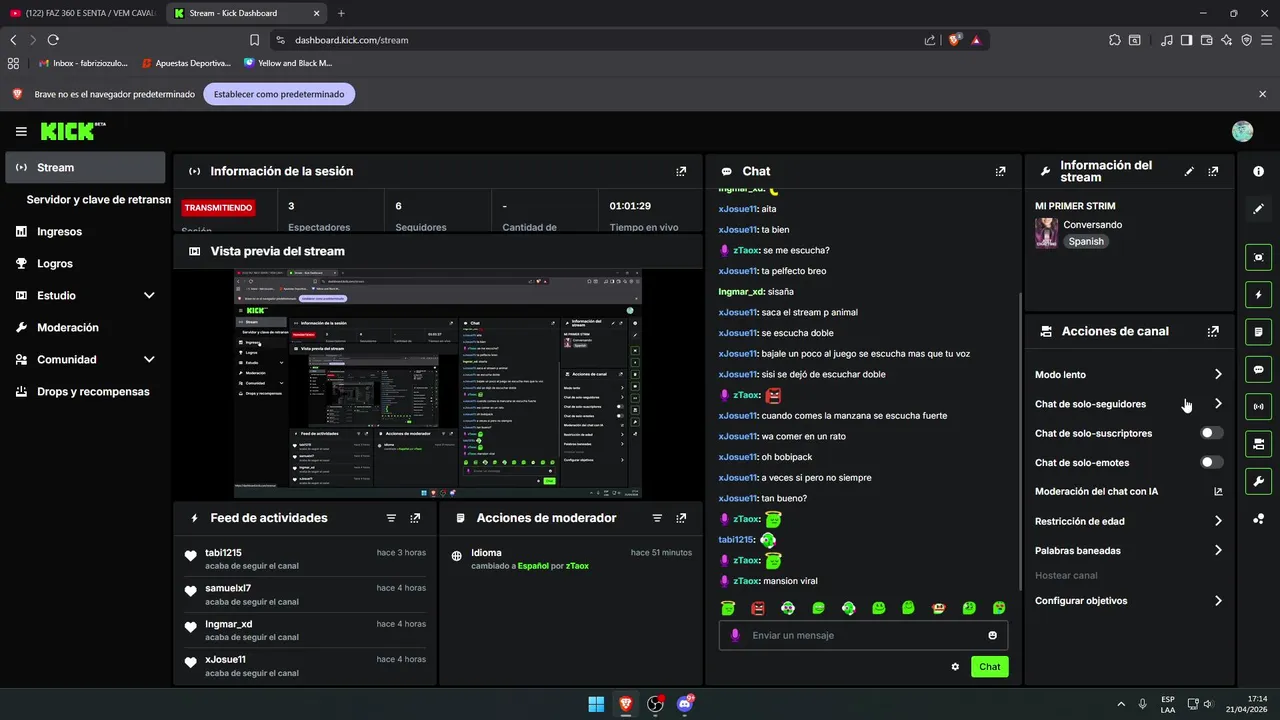Open Discord from the taskbar

point(685,704)
